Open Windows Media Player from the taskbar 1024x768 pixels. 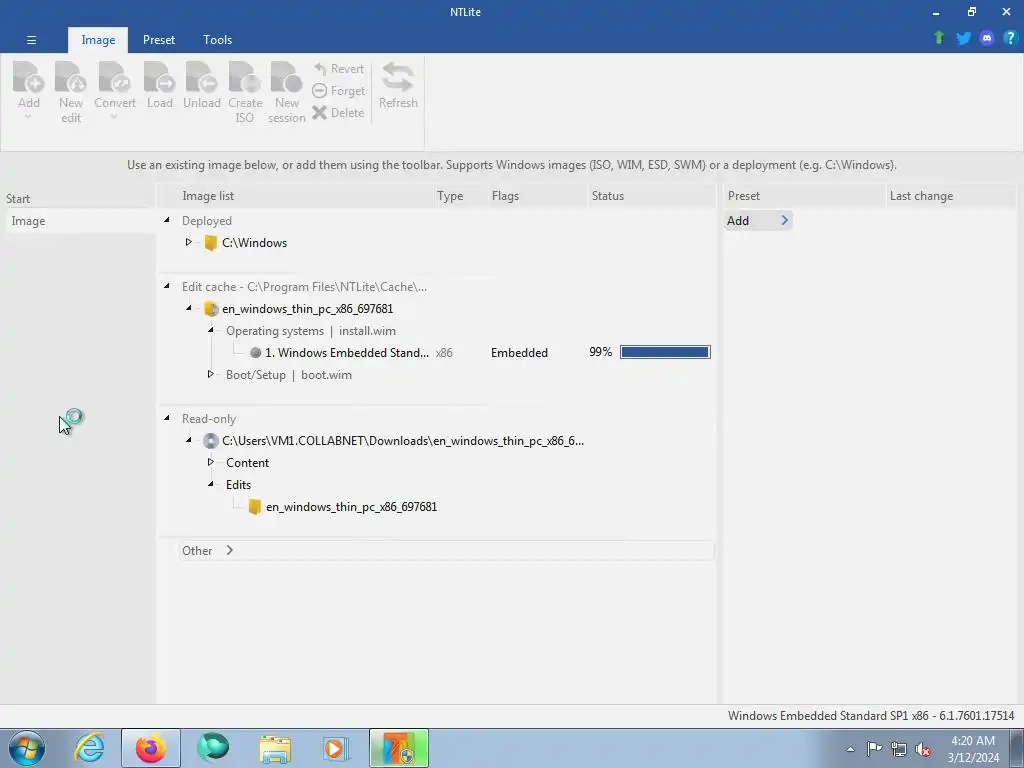point(336,748)
